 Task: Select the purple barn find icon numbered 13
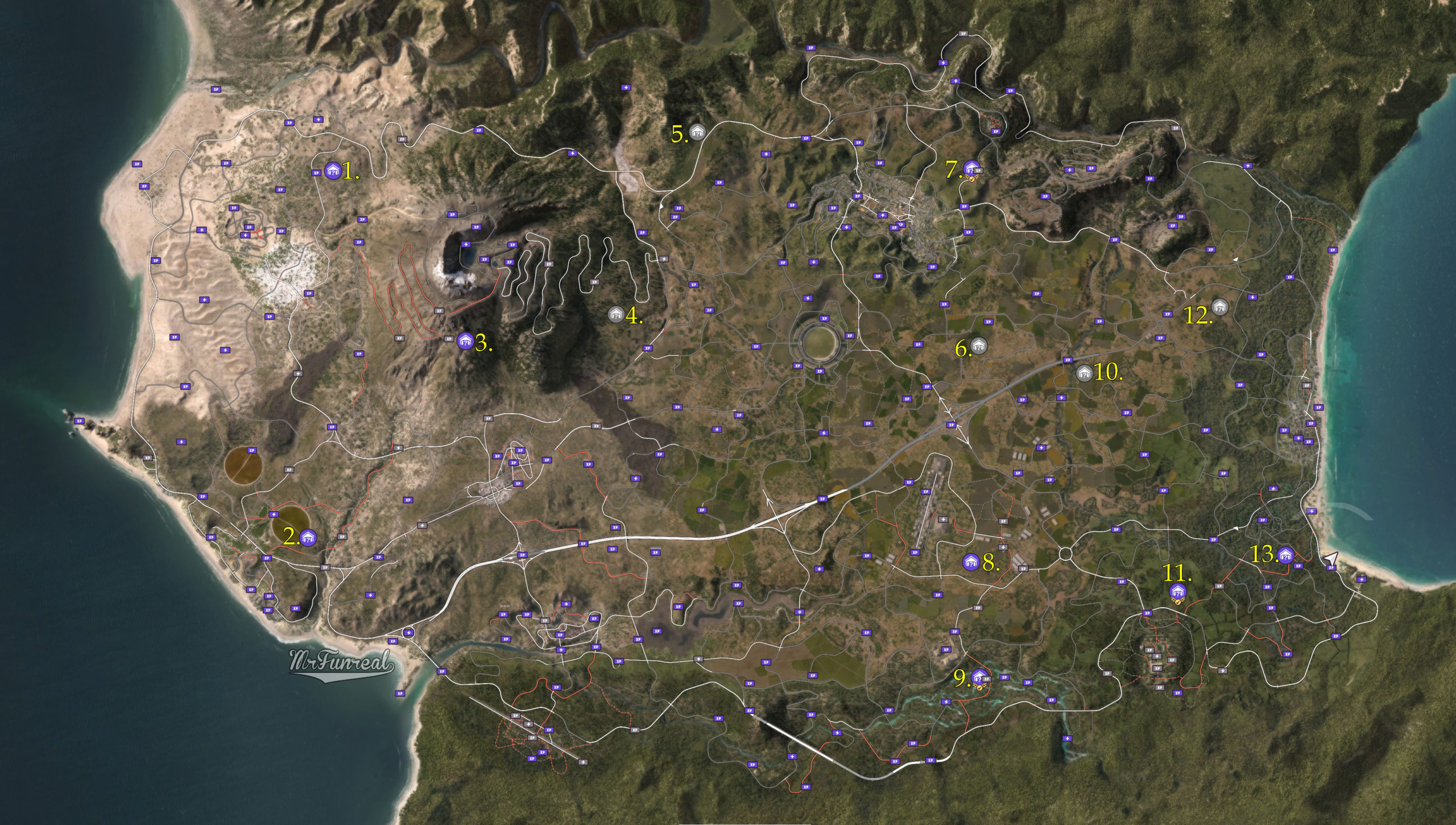point(1285,555)
